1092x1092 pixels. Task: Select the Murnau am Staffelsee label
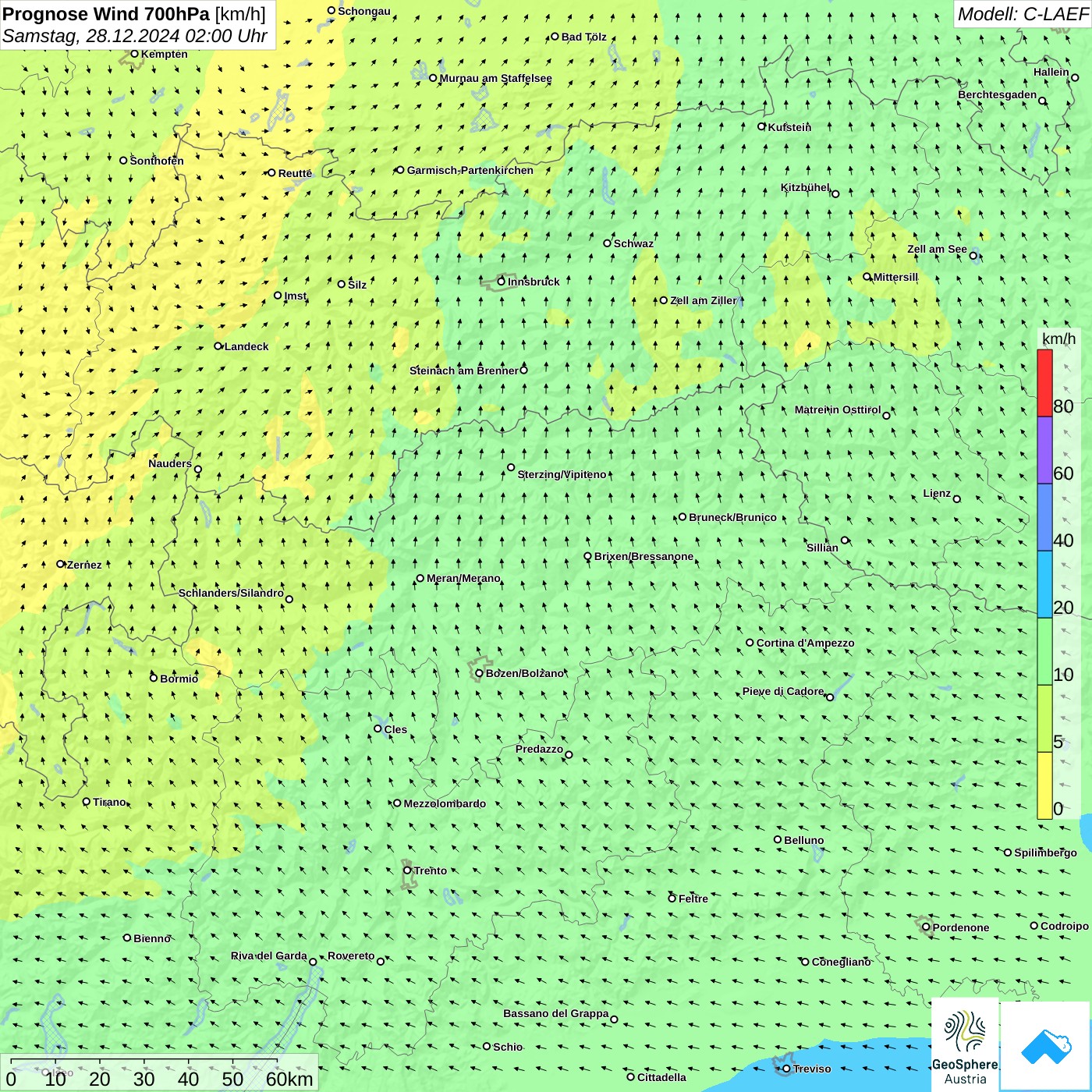[x=495, y=78]
